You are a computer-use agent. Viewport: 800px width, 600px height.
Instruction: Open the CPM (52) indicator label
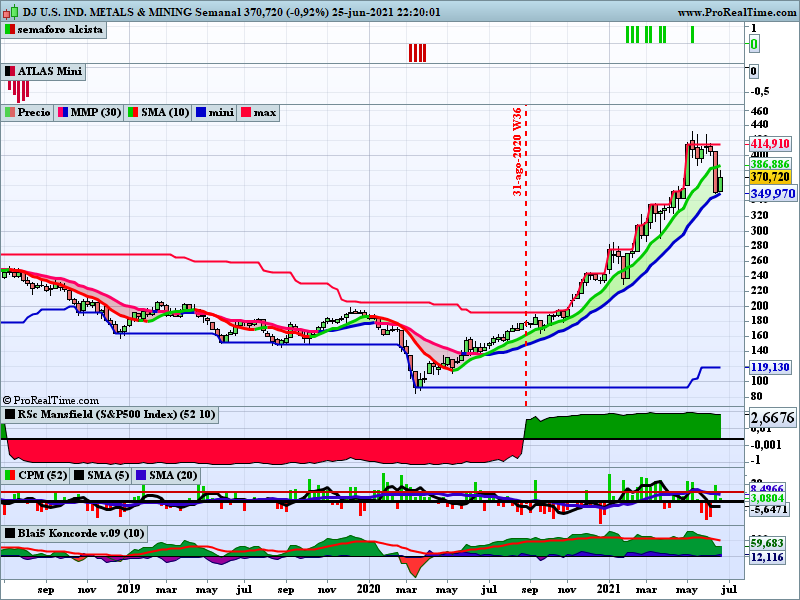click(x=42, y=476)
